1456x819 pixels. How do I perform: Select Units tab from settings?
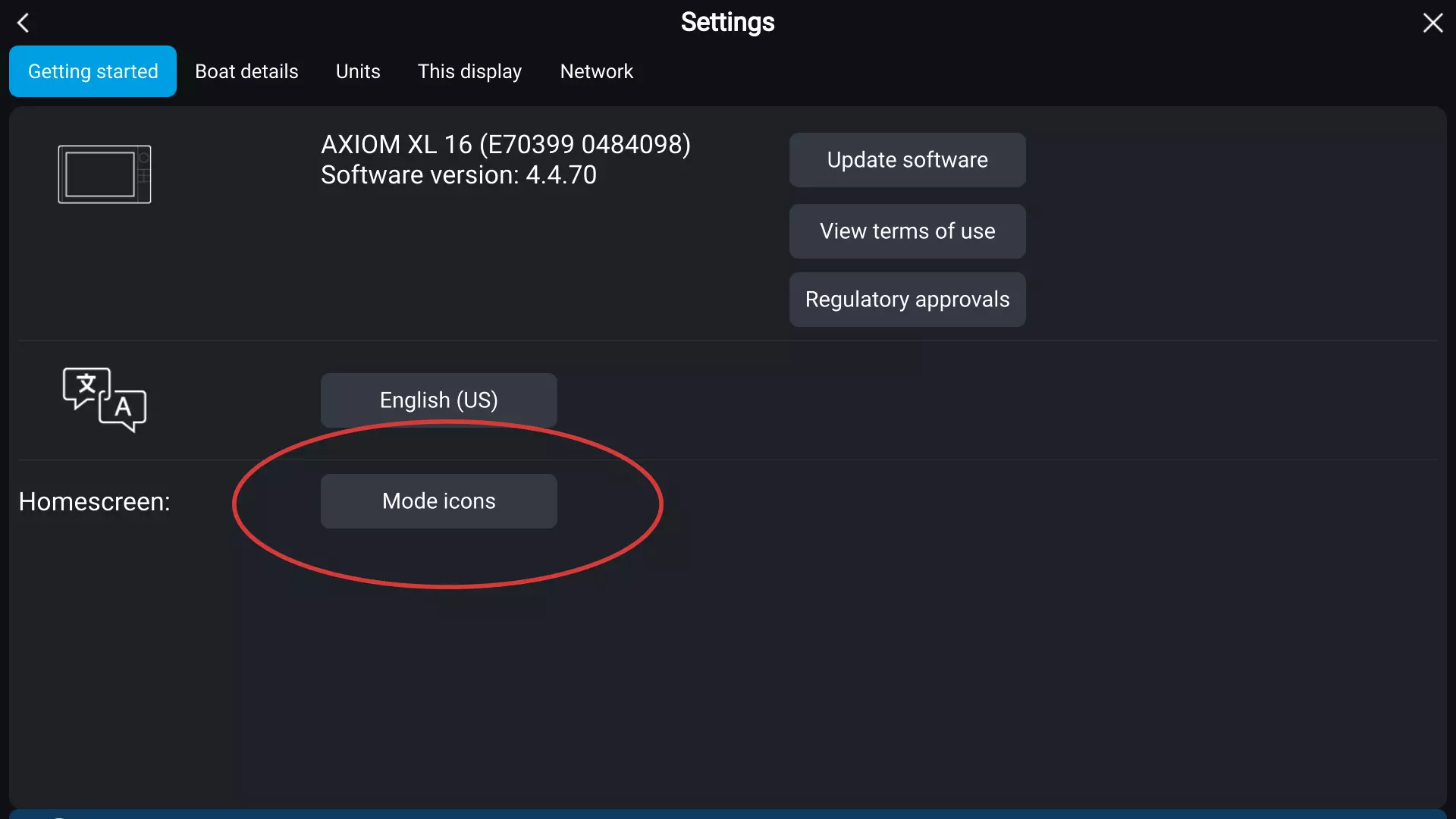tap(358, 71)
